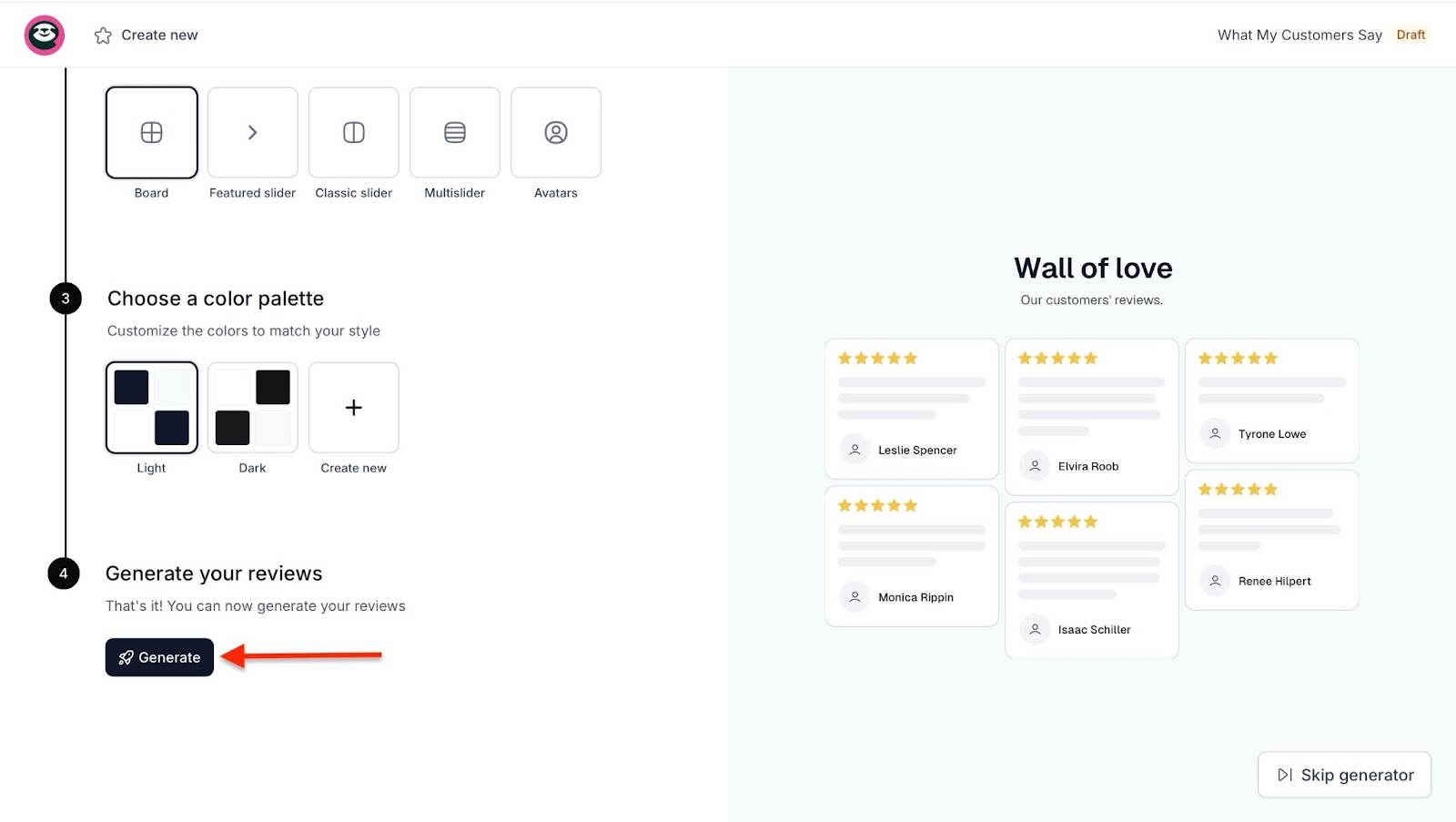Click Skip generator
The width and height of the screenshot is (1456, 822).
(1345, 775)
